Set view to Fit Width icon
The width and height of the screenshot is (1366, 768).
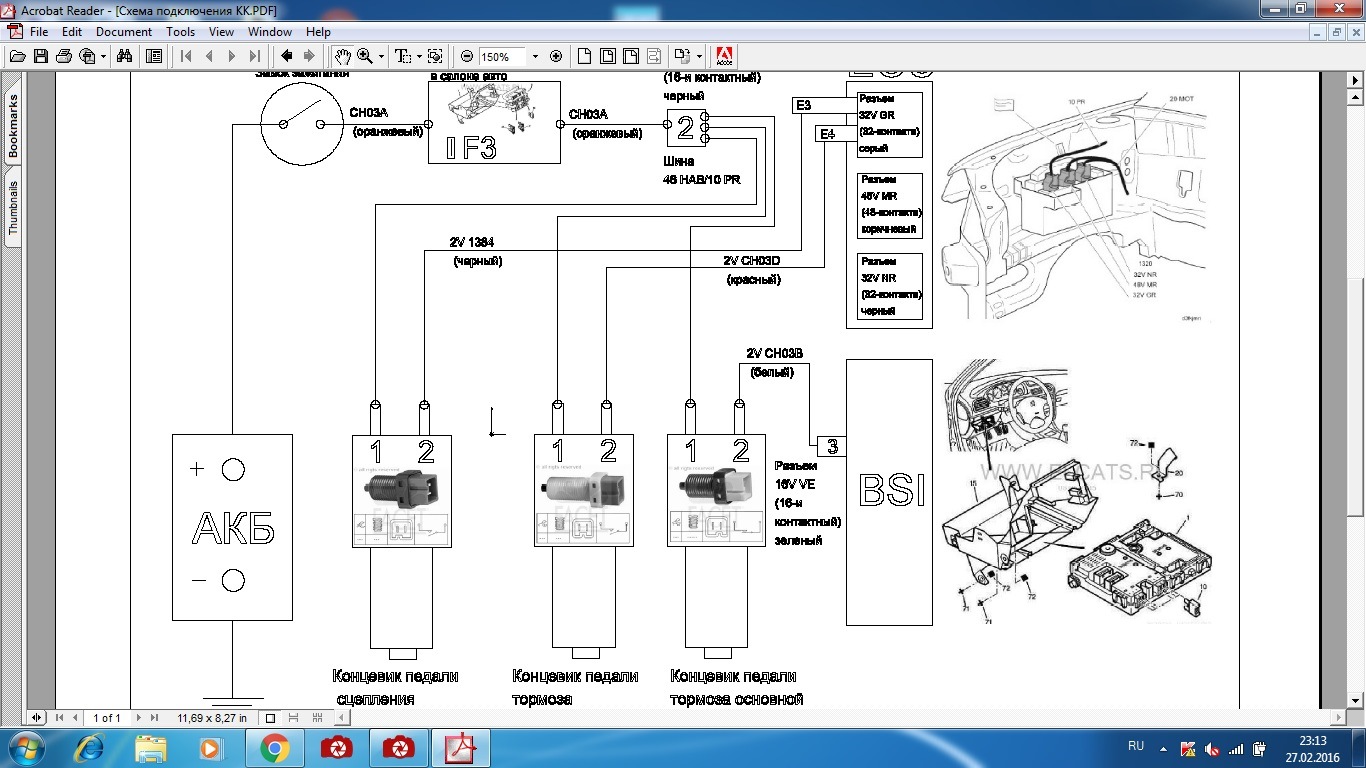coord(631,56)
